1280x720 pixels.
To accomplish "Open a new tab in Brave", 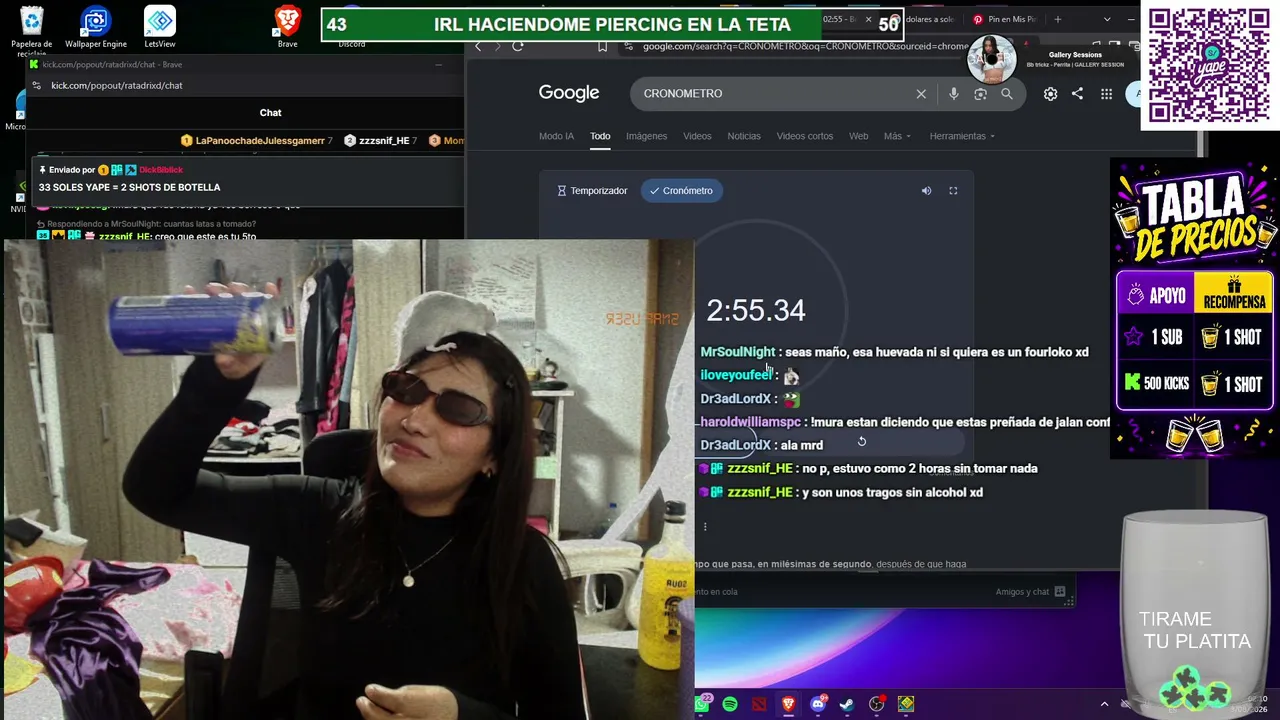I will (x=1058, y=19).
